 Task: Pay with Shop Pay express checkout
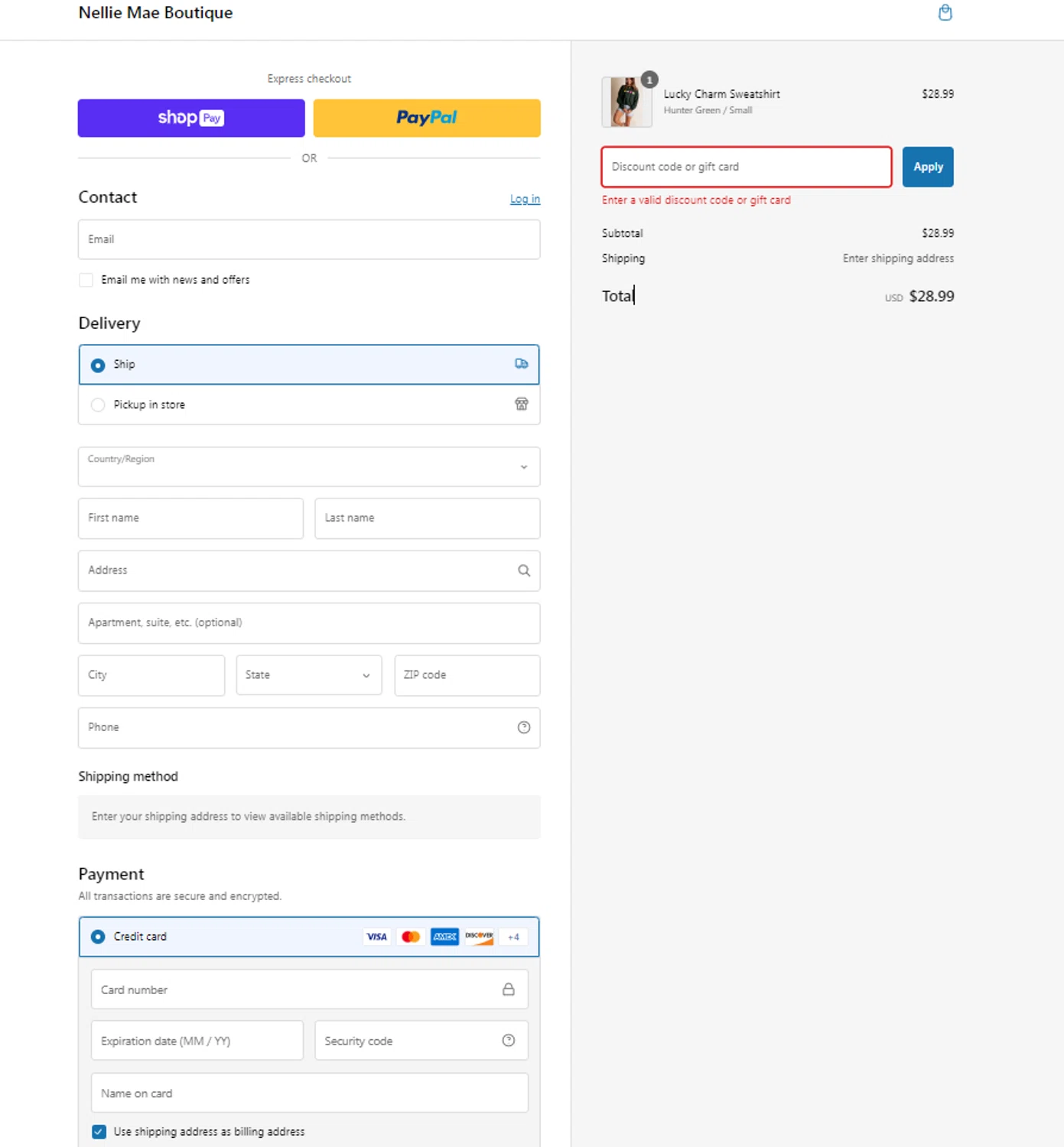click(191, 118)
